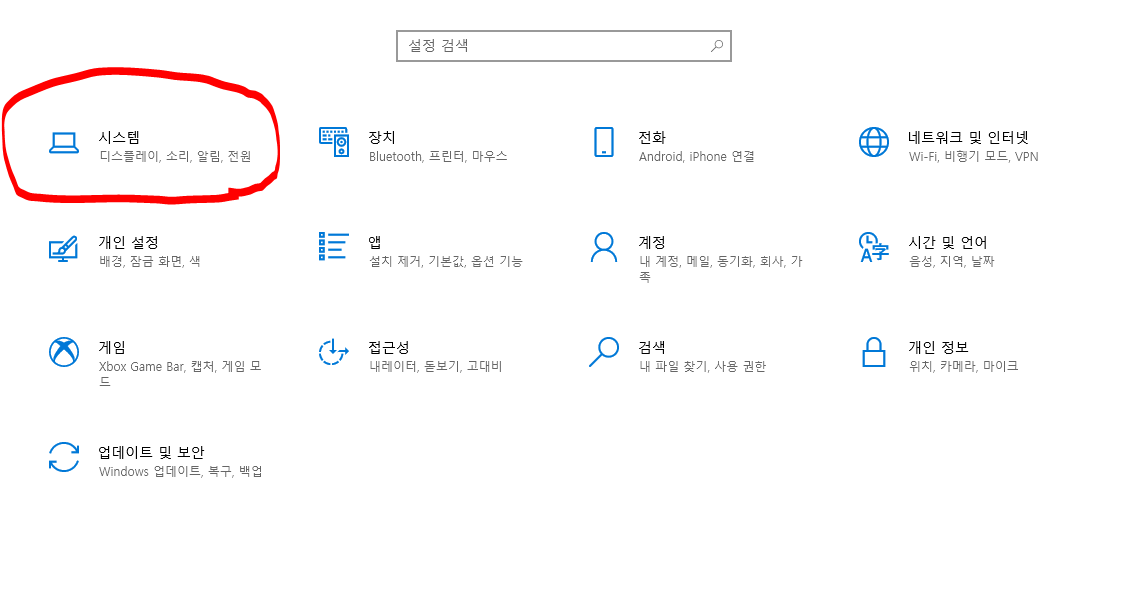Viewport: 1145px width, 595px height.
Task: Click the text 'Bluetooth, 프린터, 마우스'
Action: [438, 156]
